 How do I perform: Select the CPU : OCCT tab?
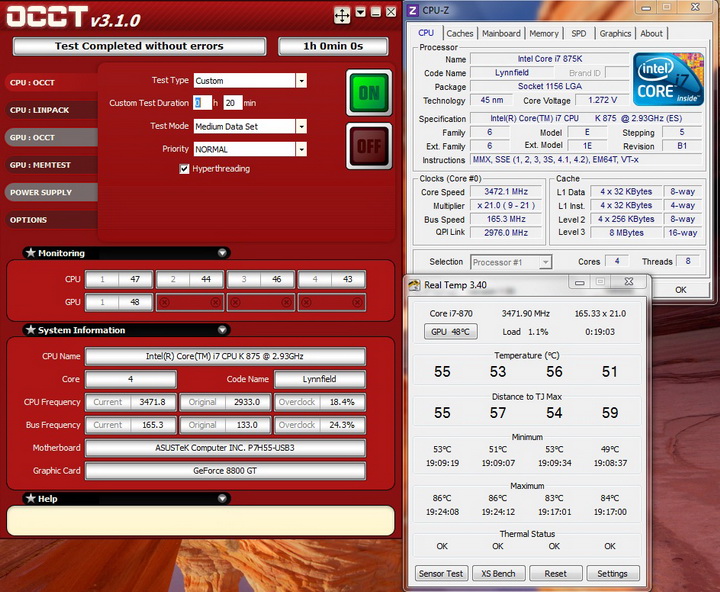point(51,83)
